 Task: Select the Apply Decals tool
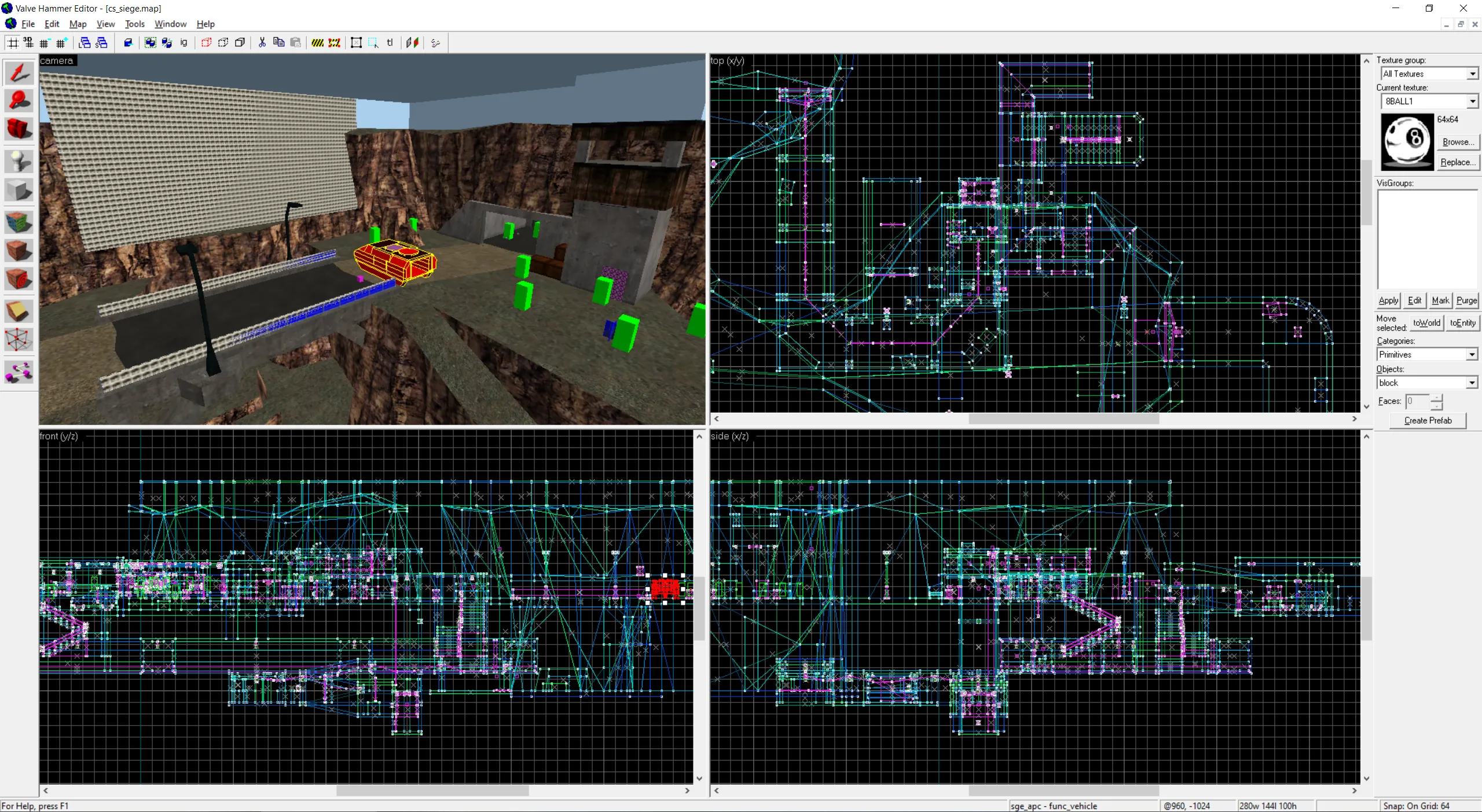coord(19,279)
